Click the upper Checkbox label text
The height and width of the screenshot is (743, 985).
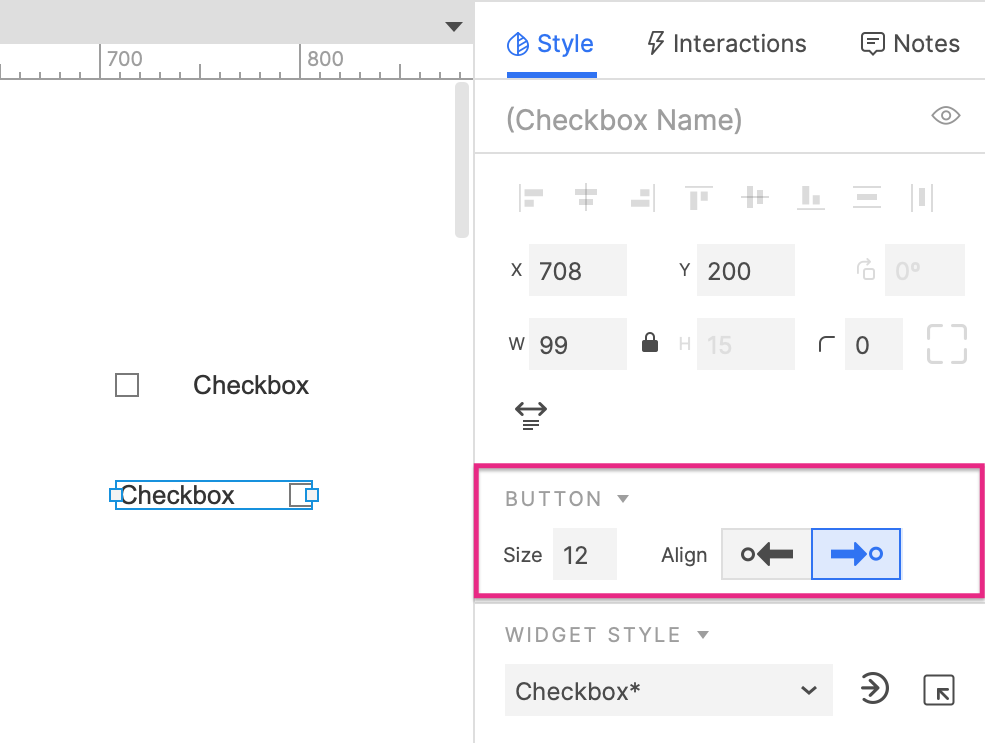click(251, 385)
